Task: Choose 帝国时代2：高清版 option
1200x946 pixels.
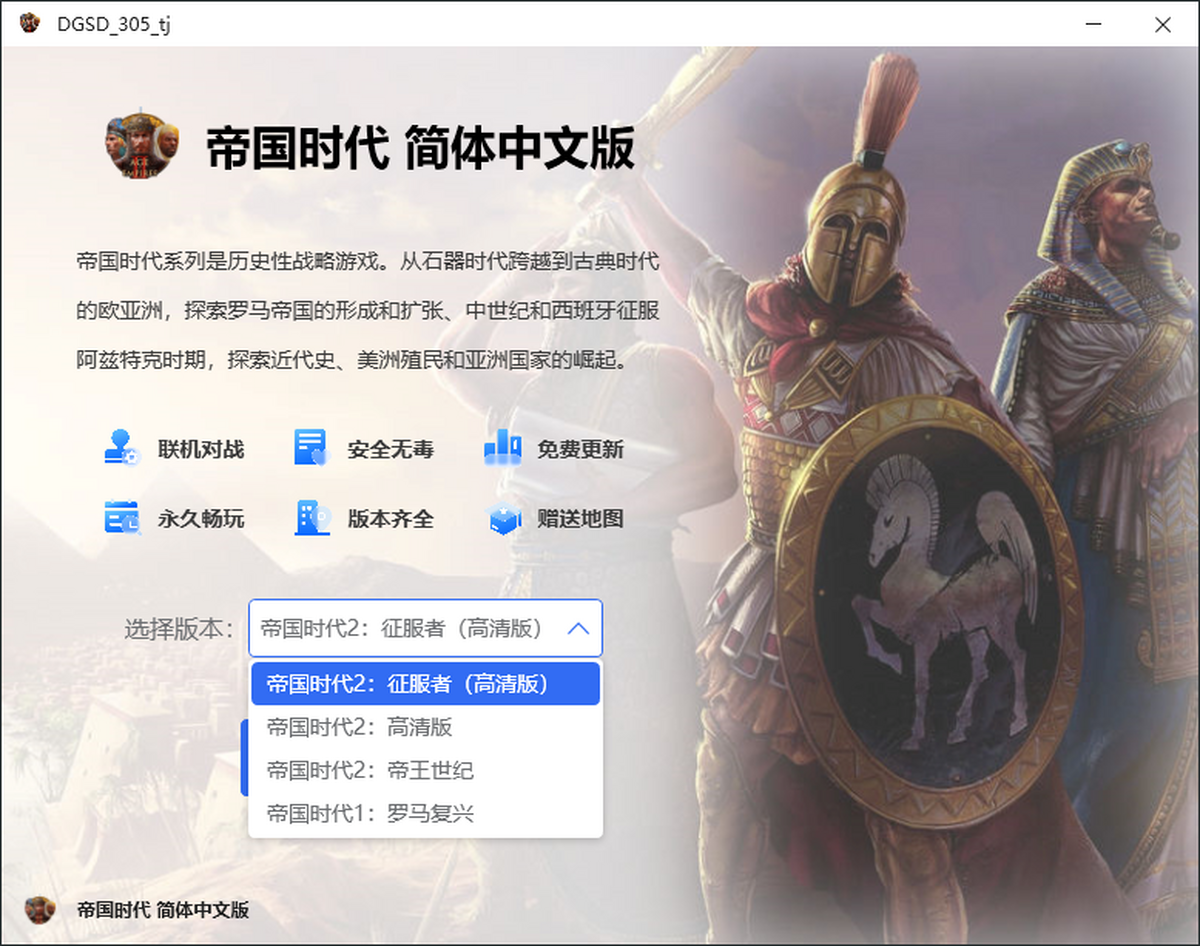Action: coord(425,727)
